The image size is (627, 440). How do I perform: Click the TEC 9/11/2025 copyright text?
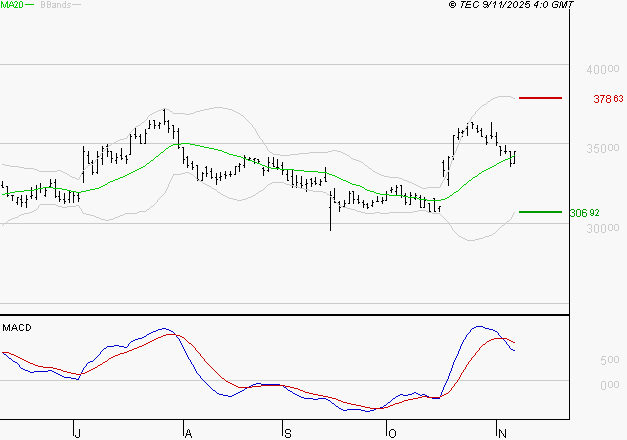511,5
